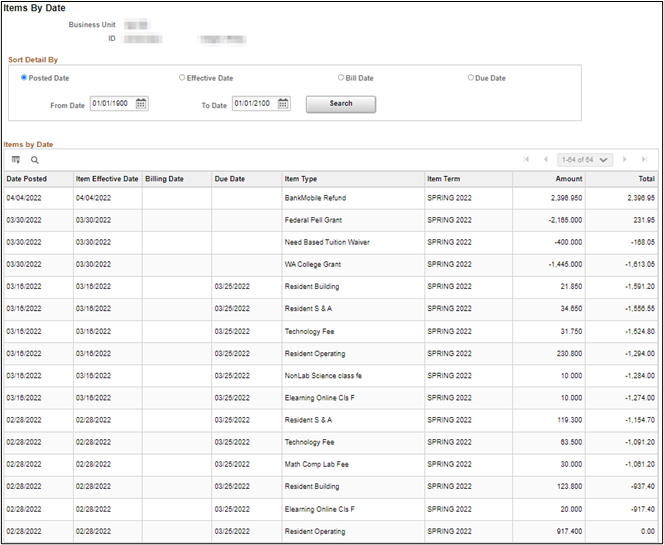
Task: Jump to last page of results
Action: (644, 160)
